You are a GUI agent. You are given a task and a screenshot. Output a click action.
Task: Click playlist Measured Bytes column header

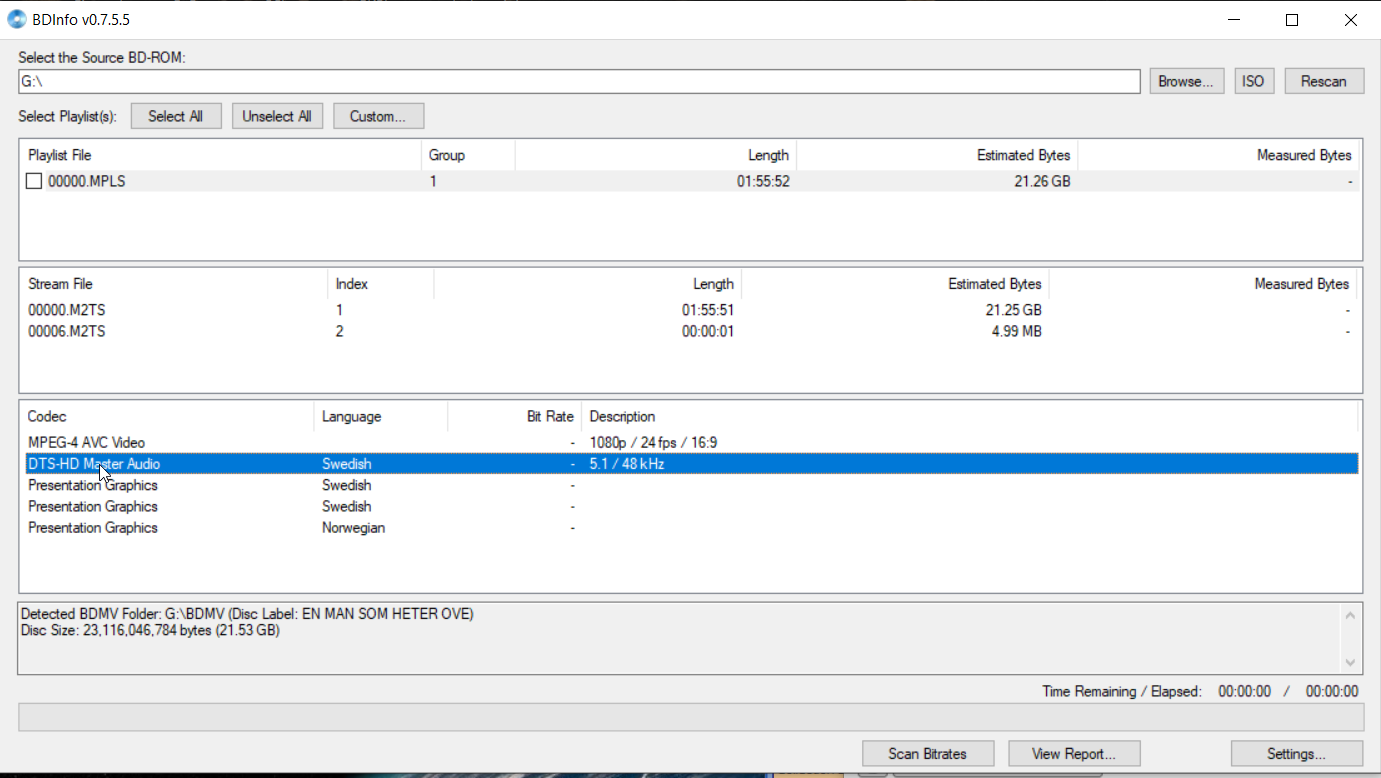click(1218, 155)
